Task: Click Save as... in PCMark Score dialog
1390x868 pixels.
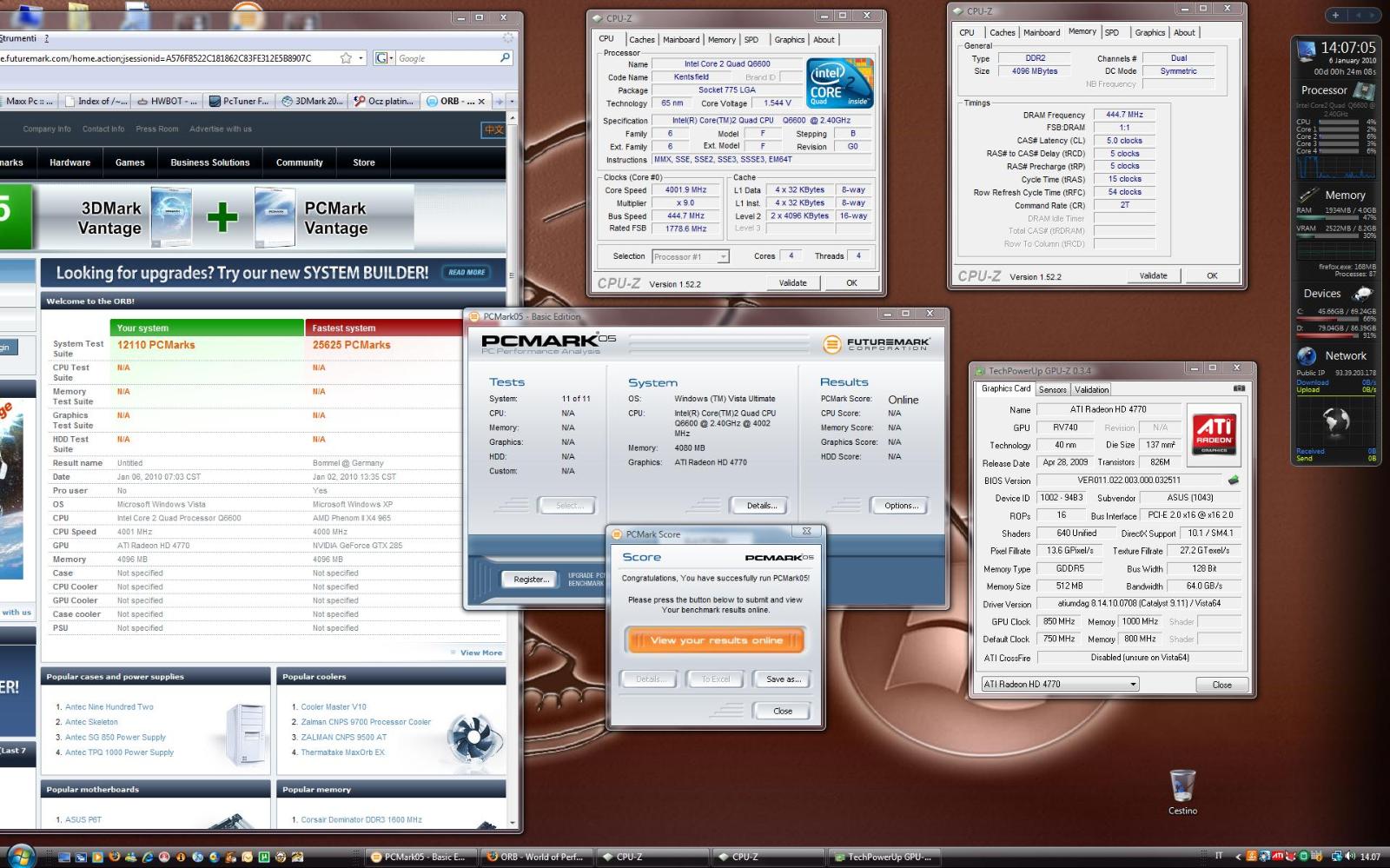Action: coord(783,679)
